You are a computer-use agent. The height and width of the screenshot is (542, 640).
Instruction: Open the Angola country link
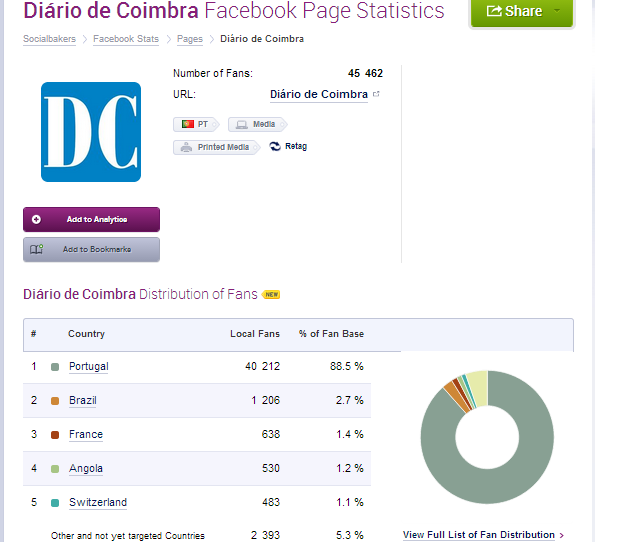tap(86, 469)
